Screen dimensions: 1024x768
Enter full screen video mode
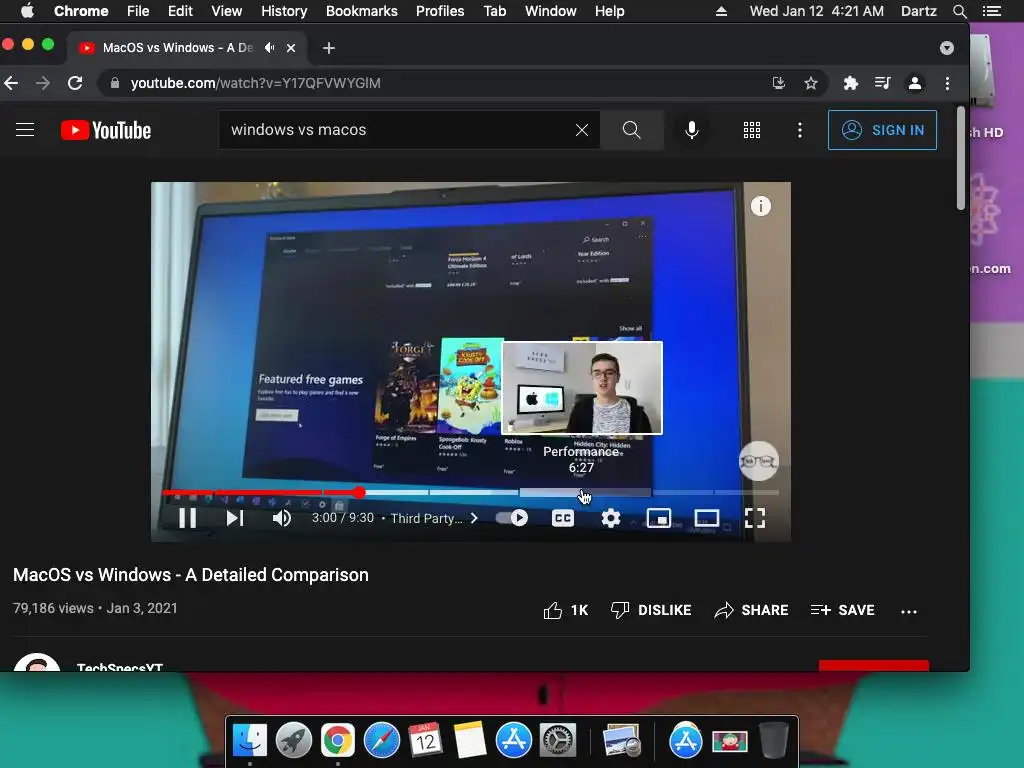[x=754, y=518]
